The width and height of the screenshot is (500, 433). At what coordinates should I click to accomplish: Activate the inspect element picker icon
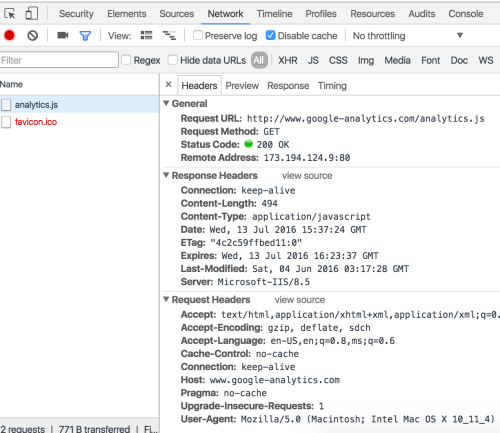click(10, 14)
